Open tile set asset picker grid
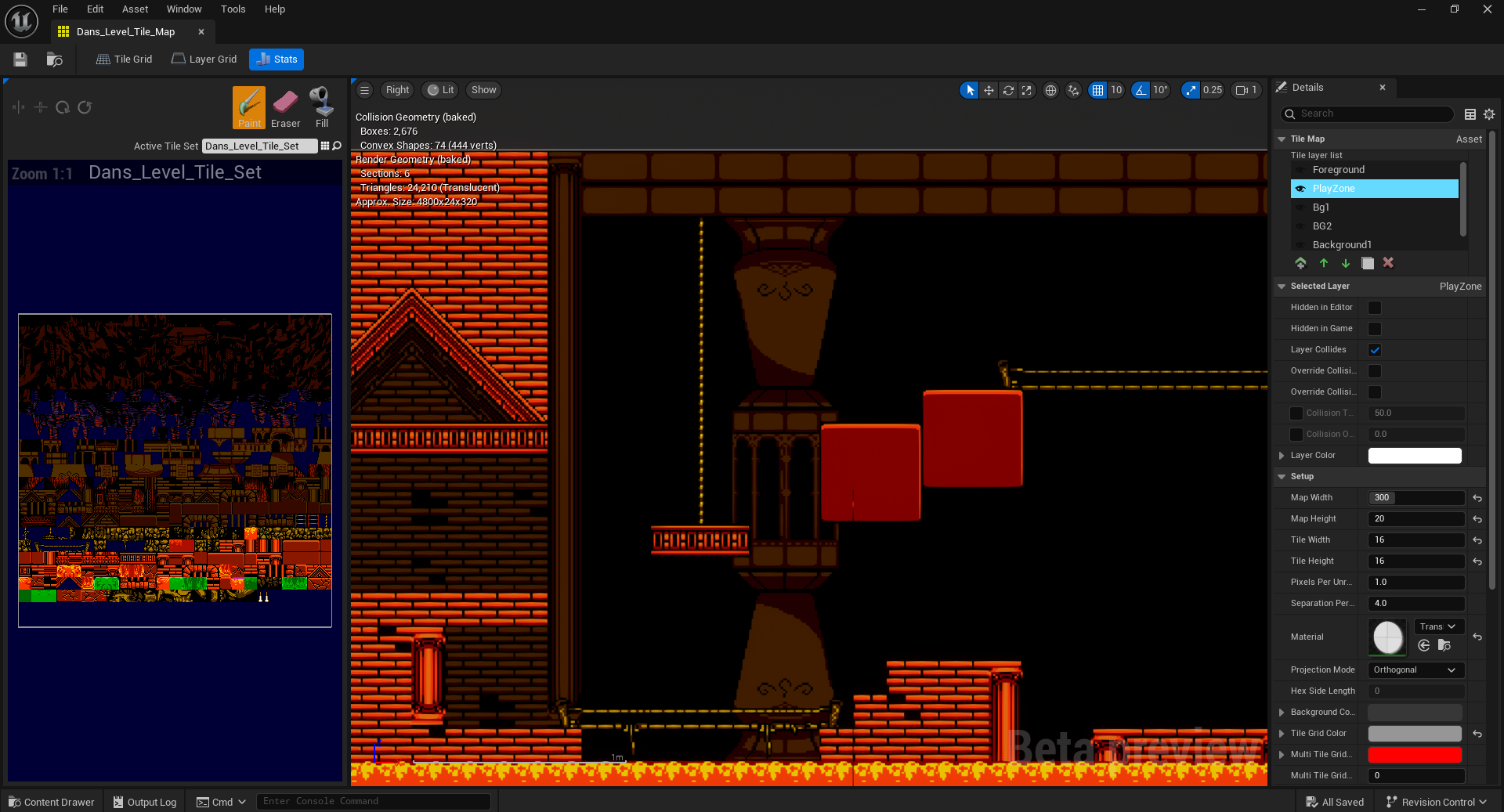The width and height of the screenshot is (1504, 812). pos(325,146)
